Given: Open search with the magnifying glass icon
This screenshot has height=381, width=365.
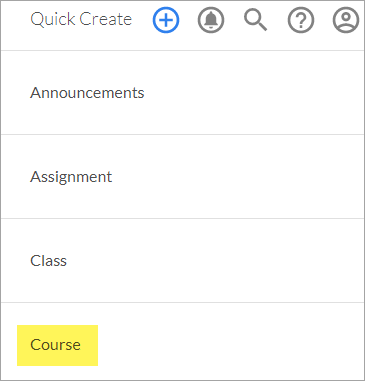Looking at the screenshot, I should [x=256, y=20].
